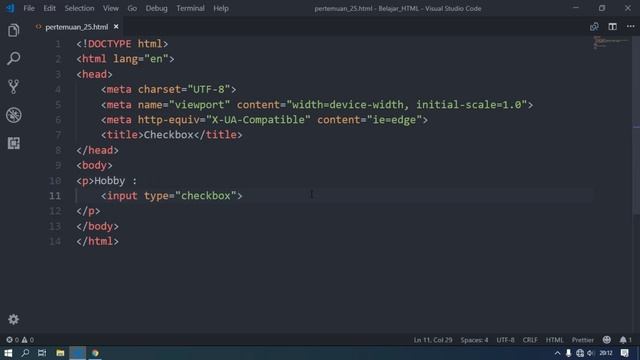
Task: Click the taskbar clock
Action: coord(606,353)
